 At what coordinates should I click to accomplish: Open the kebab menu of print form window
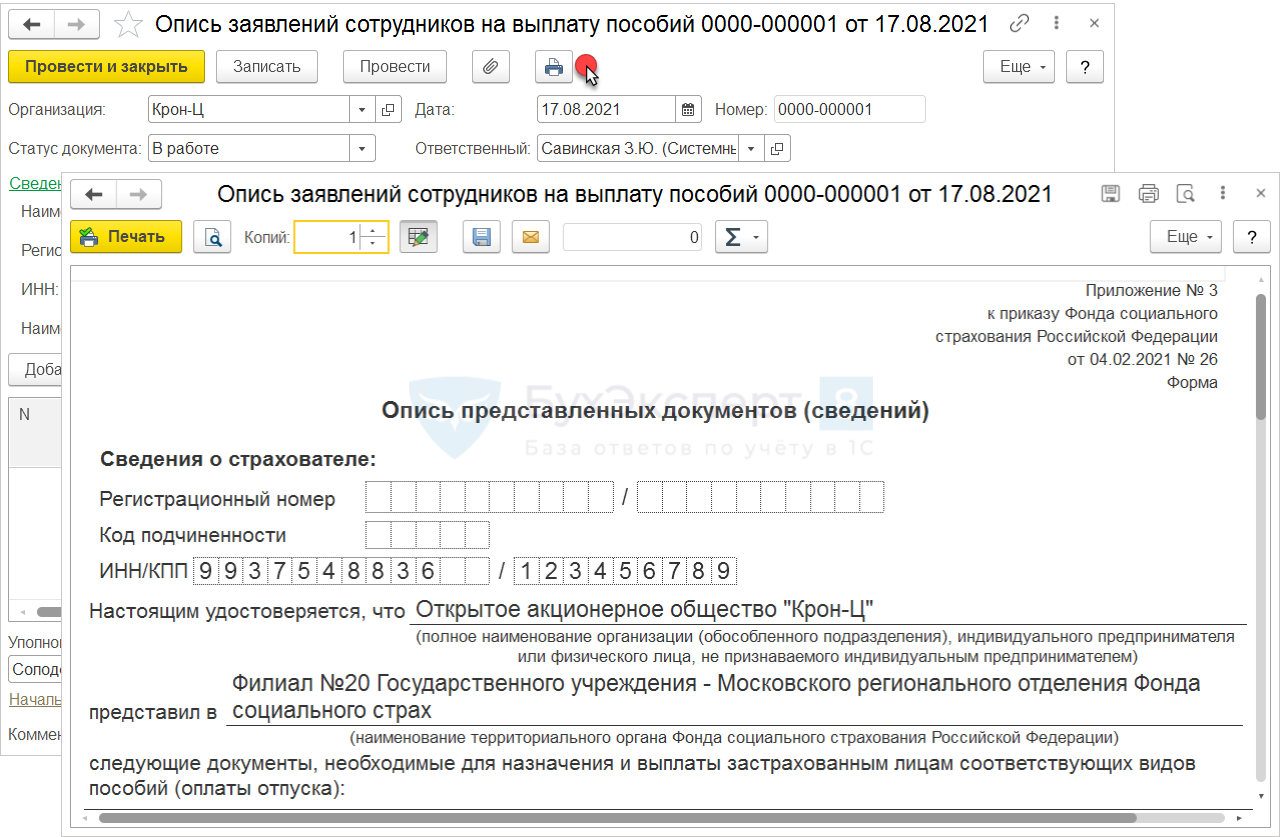pos(1224,194)
